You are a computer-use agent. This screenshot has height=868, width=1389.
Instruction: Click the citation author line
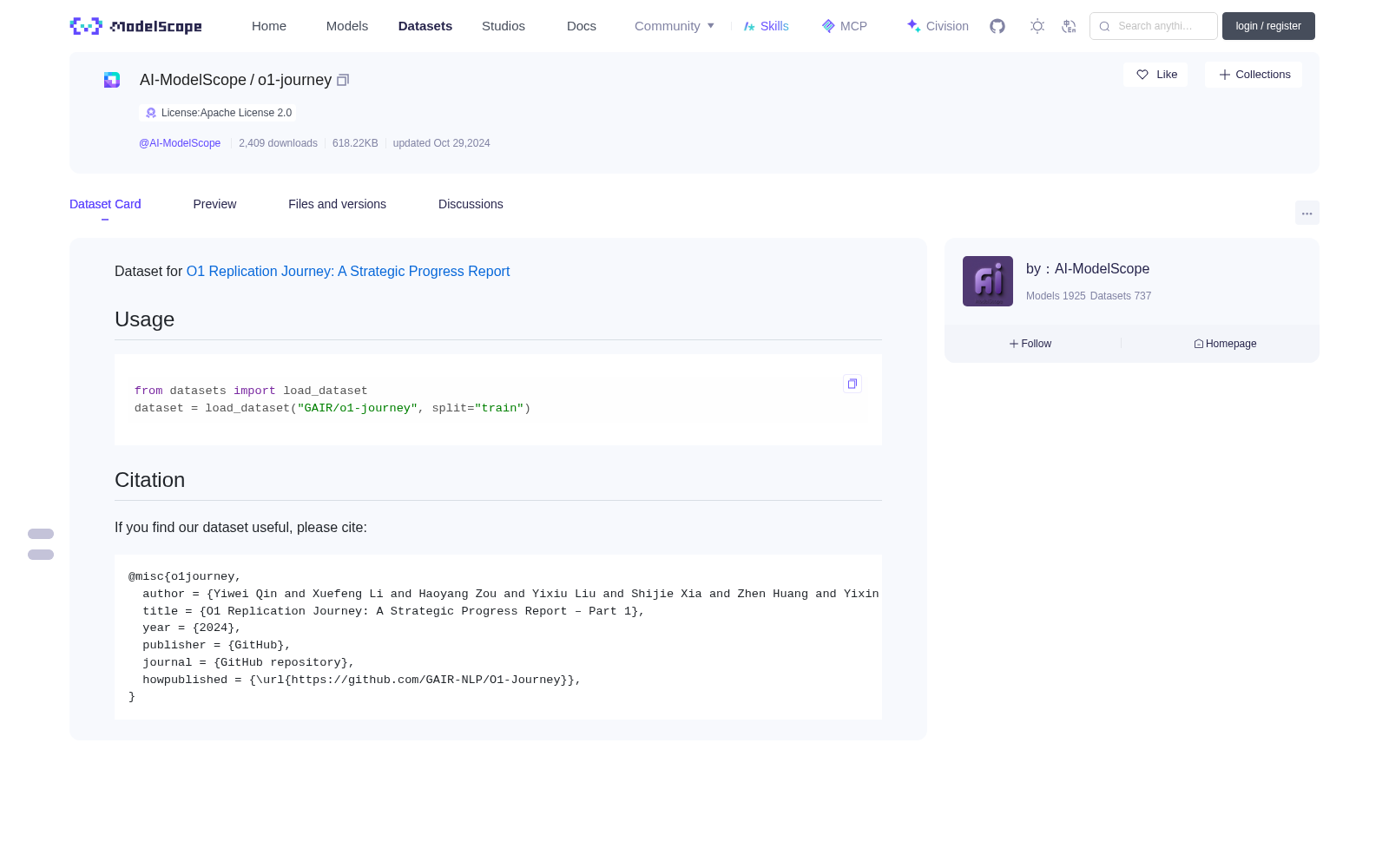[510, 595]
